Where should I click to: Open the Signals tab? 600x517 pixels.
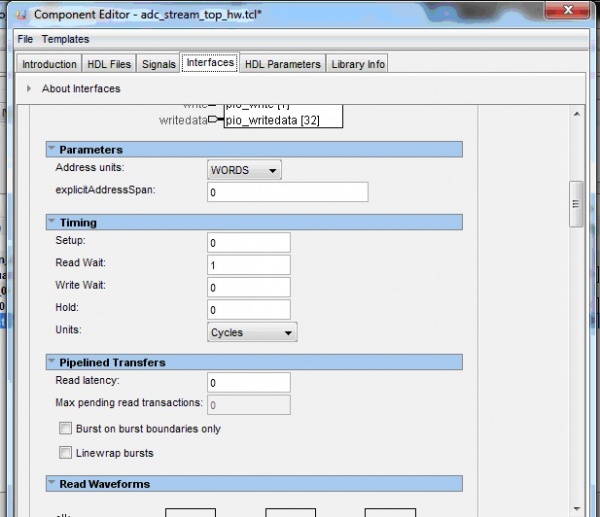(158, 64)
